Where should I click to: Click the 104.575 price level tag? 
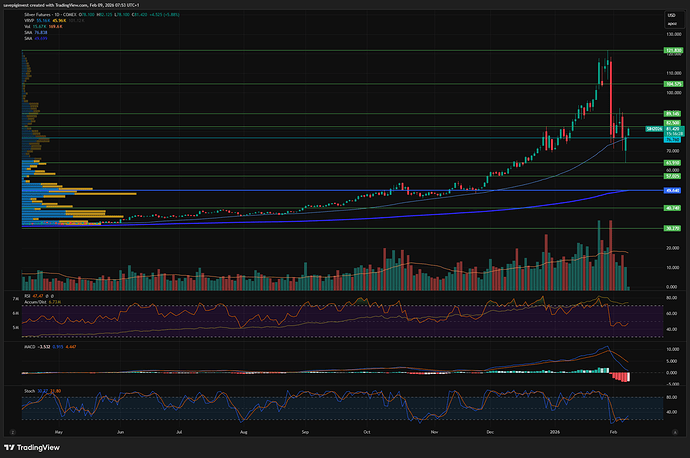click(645, 84)
